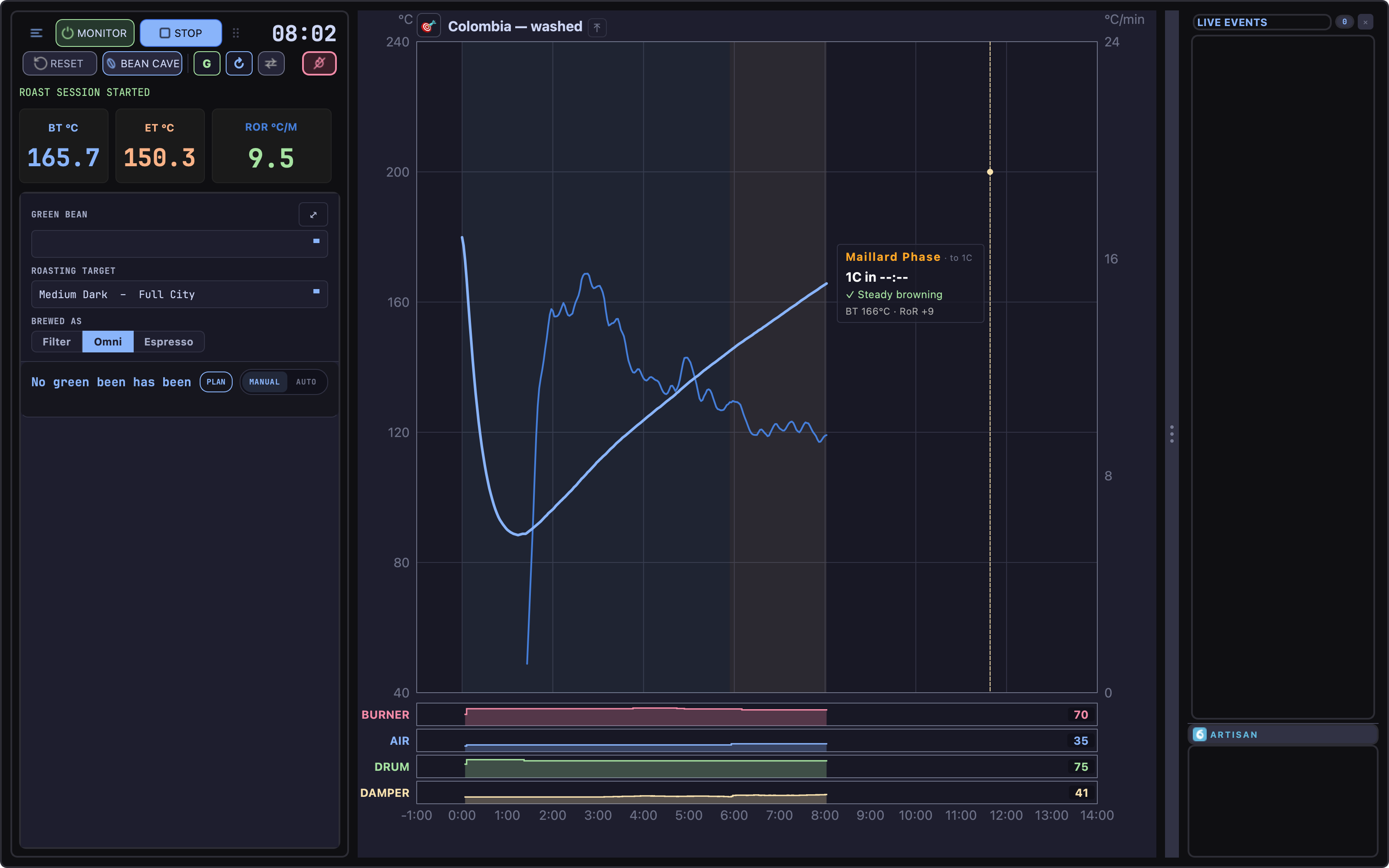This screenshot has width=1389, height=868.
Task: Click the DAMPER control track
Action: click(x=757, y=792)
